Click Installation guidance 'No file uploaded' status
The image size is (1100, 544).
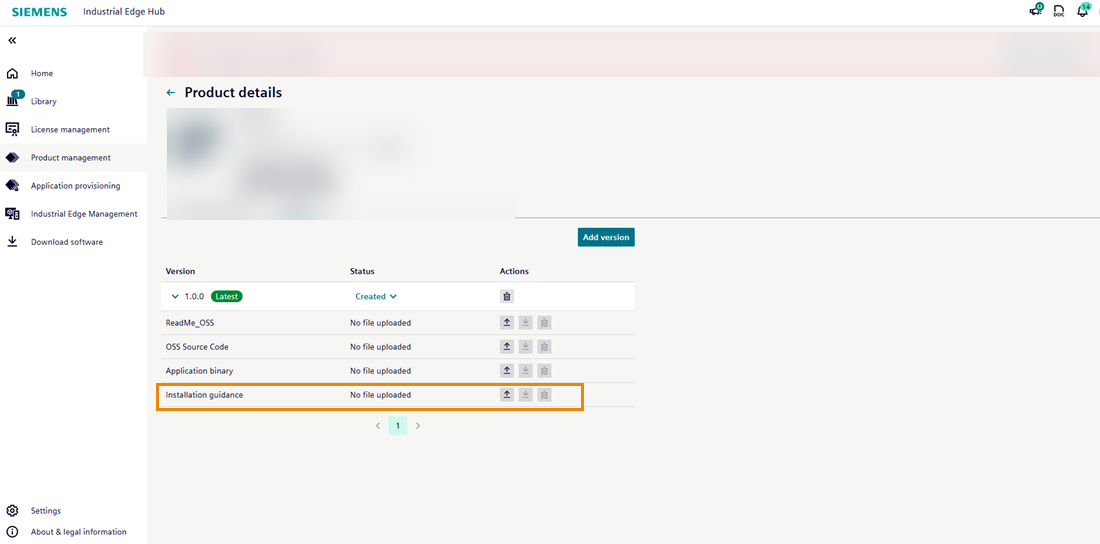click(x=380, y=394)
